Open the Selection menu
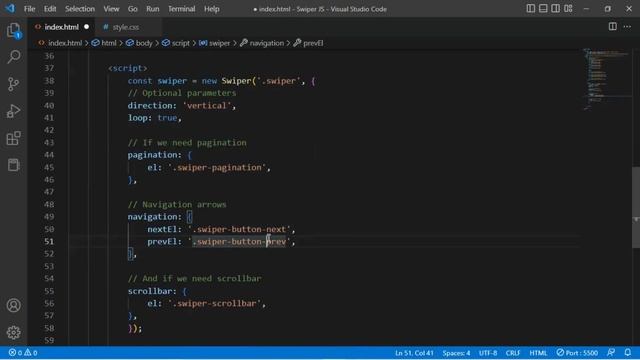 80,9
